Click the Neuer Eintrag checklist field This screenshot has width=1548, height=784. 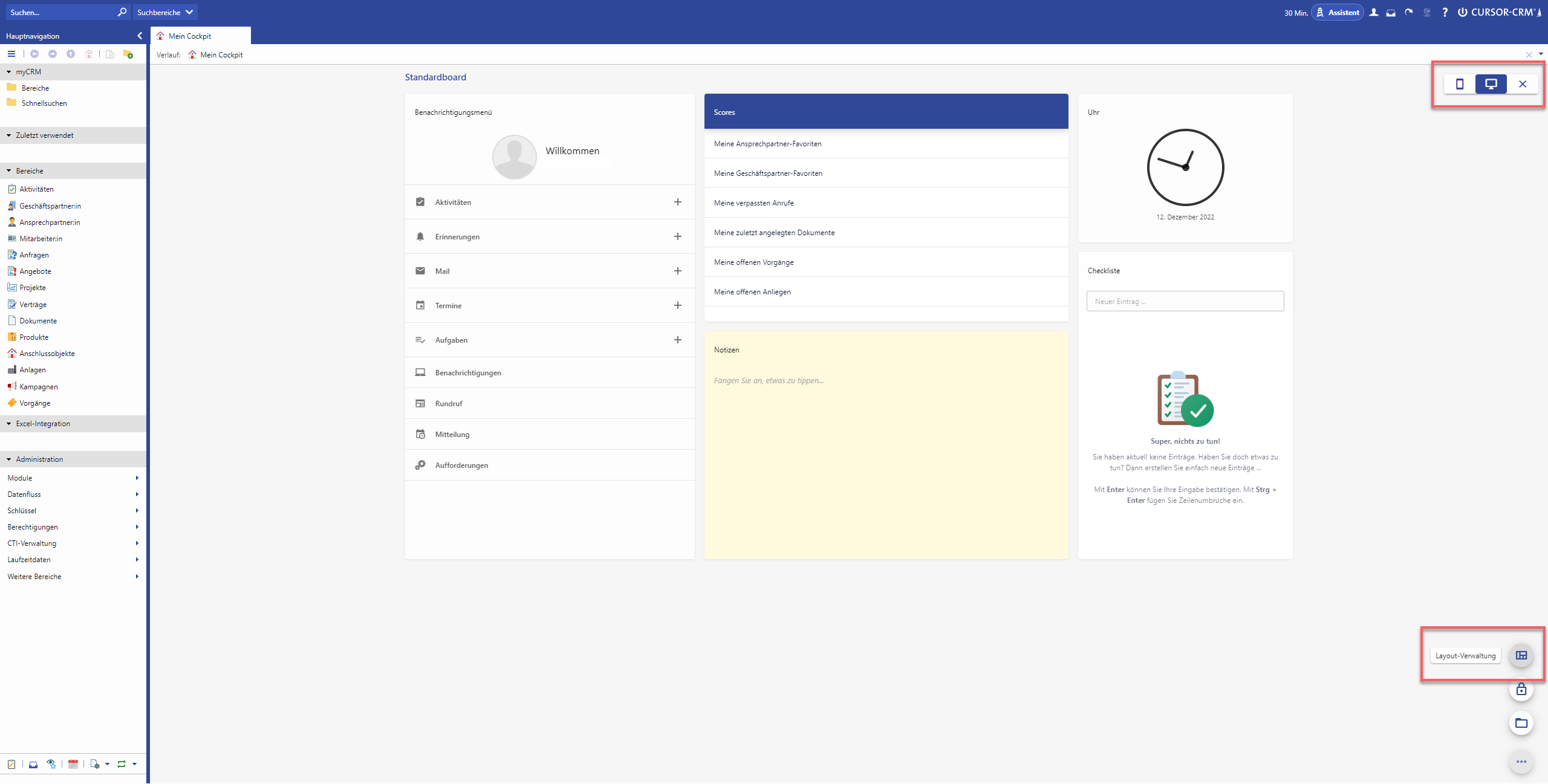click(x=1185, y=301)
